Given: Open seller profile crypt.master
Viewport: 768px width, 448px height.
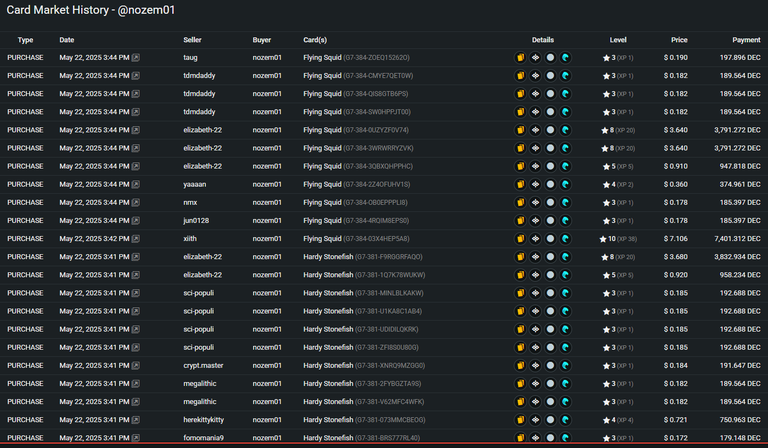Looking at the screenshot, I should [203, 366].
